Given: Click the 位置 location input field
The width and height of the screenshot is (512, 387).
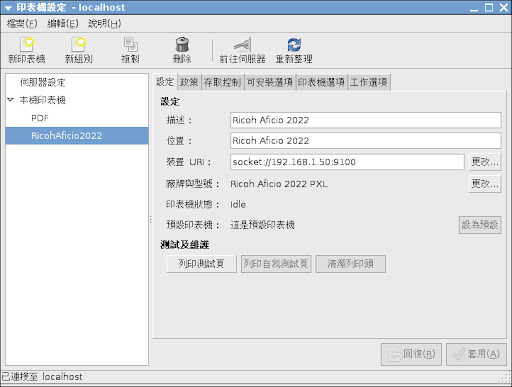Looking at the screenshot, I should point(365,141).
